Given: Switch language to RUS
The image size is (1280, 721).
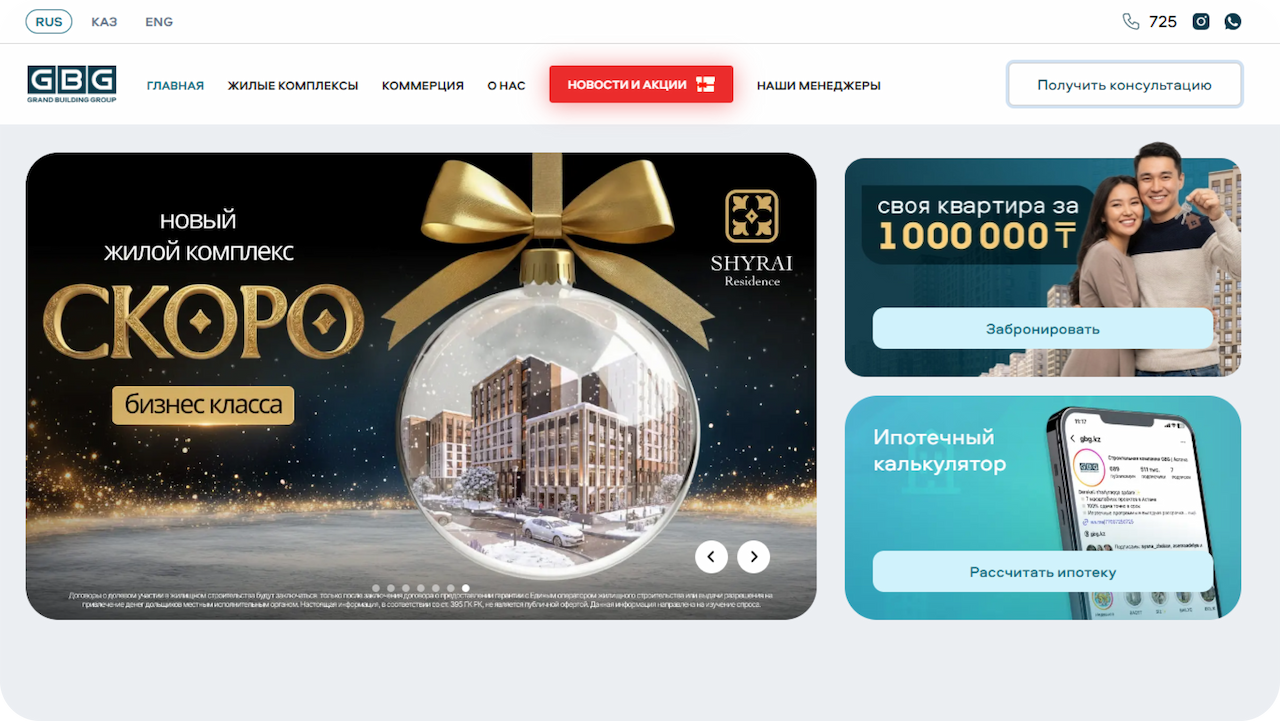Looking at the screenshot, I should pos(49,22).
